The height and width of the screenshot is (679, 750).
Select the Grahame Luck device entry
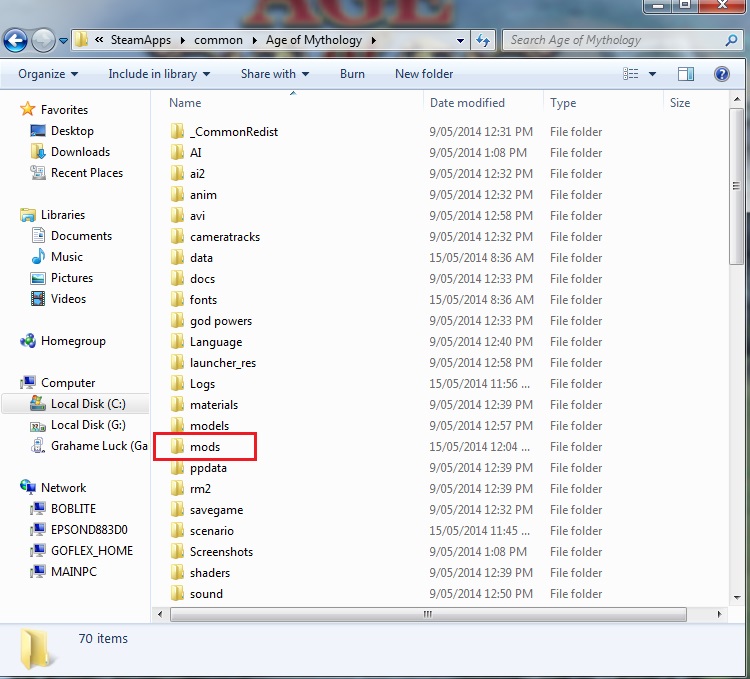coord(99,446)
